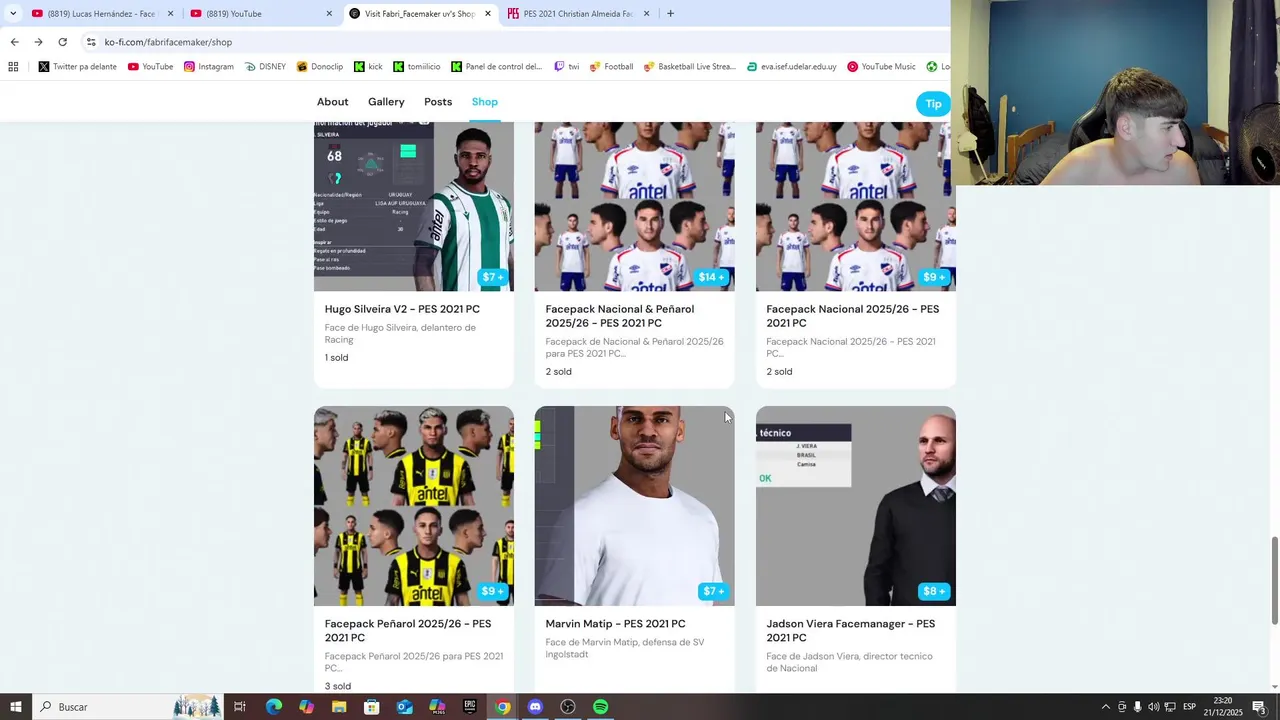Image resolution: width=1280 pixels, height=720 pixels.
Task: Open the Gallery section
Action: tap(386, 102)
